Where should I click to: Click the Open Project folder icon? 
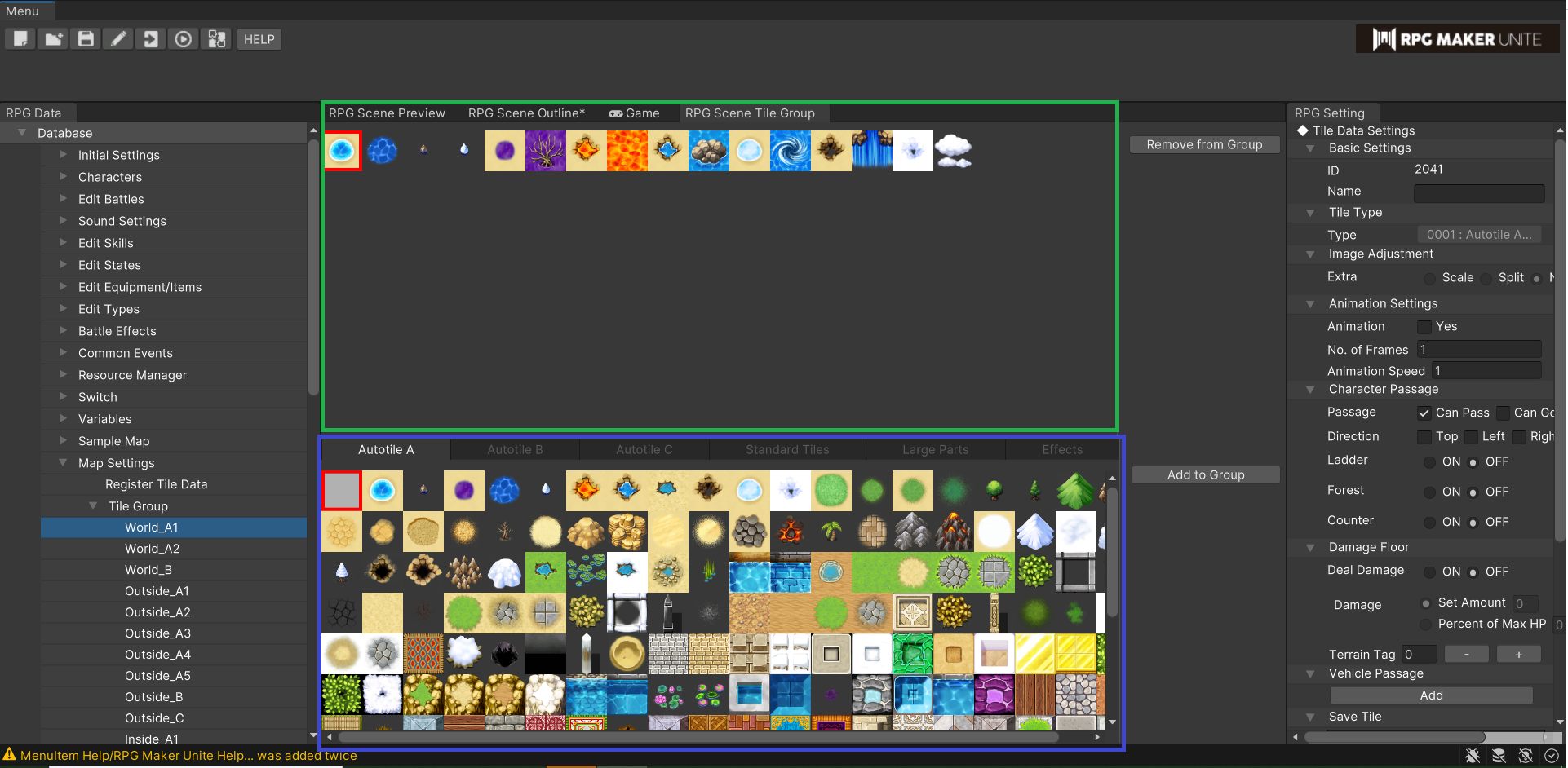(53, 39)
